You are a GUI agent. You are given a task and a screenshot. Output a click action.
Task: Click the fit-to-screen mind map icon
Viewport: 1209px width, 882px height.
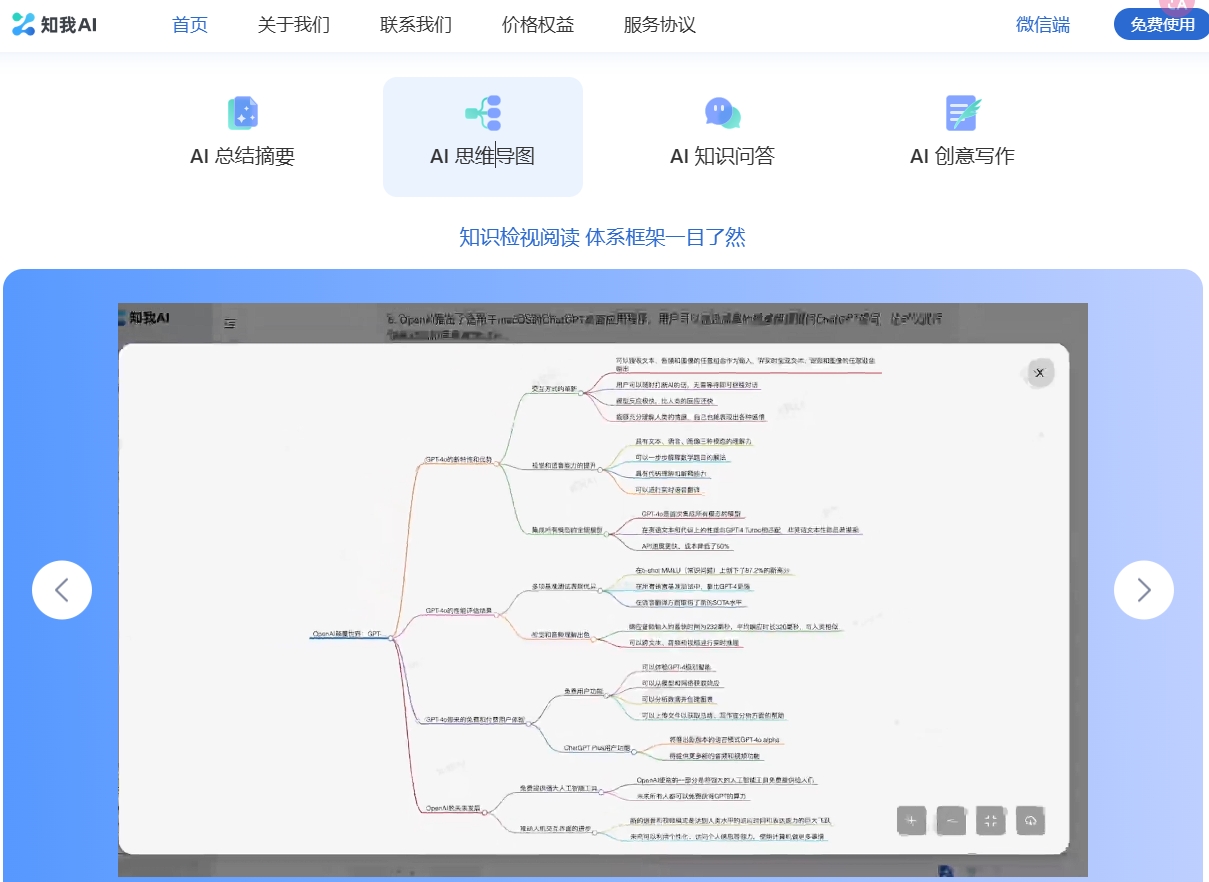991,820
